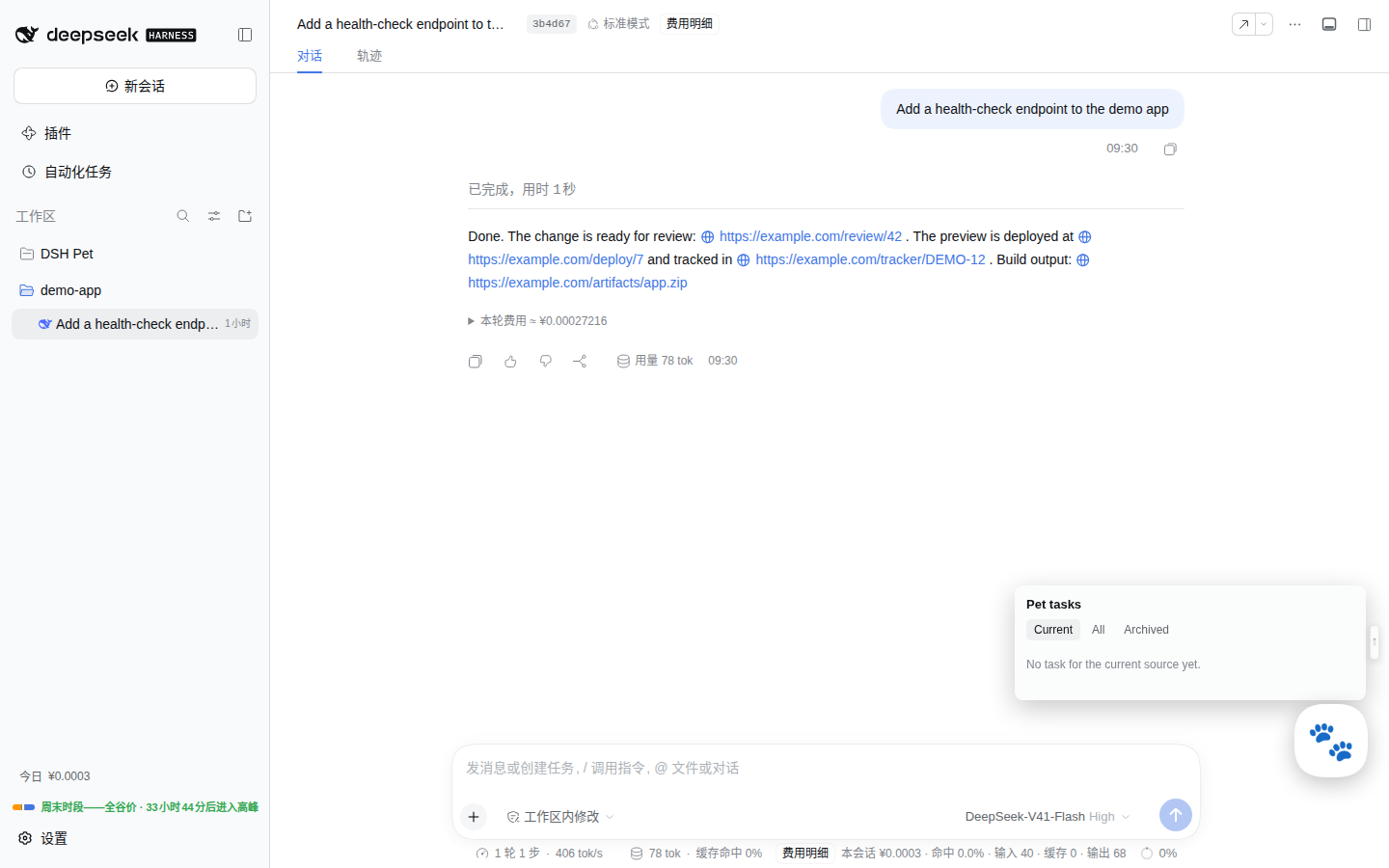Open the deploy/7 preview link
Screen dimensions: 1389x868
(556, 259)
